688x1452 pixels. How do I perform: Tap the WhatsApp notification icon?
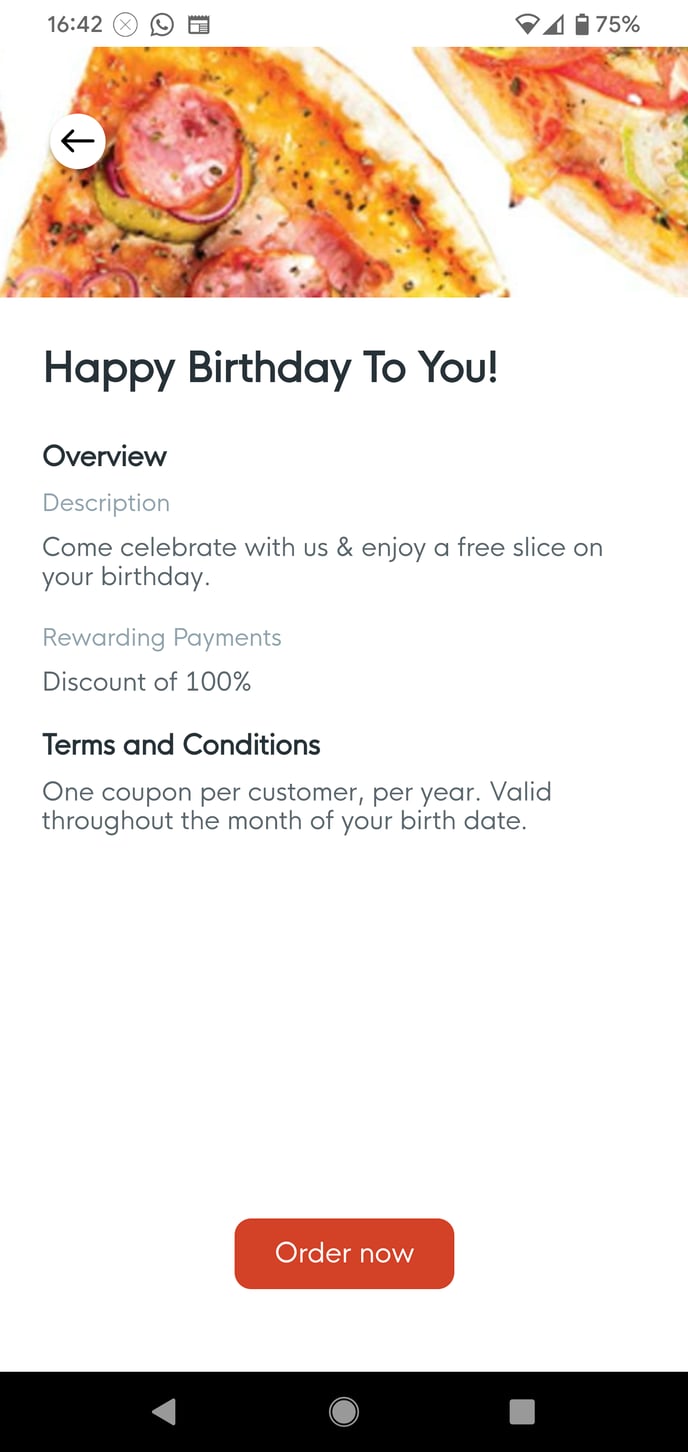pyautogui.click(x=162, y=25)
